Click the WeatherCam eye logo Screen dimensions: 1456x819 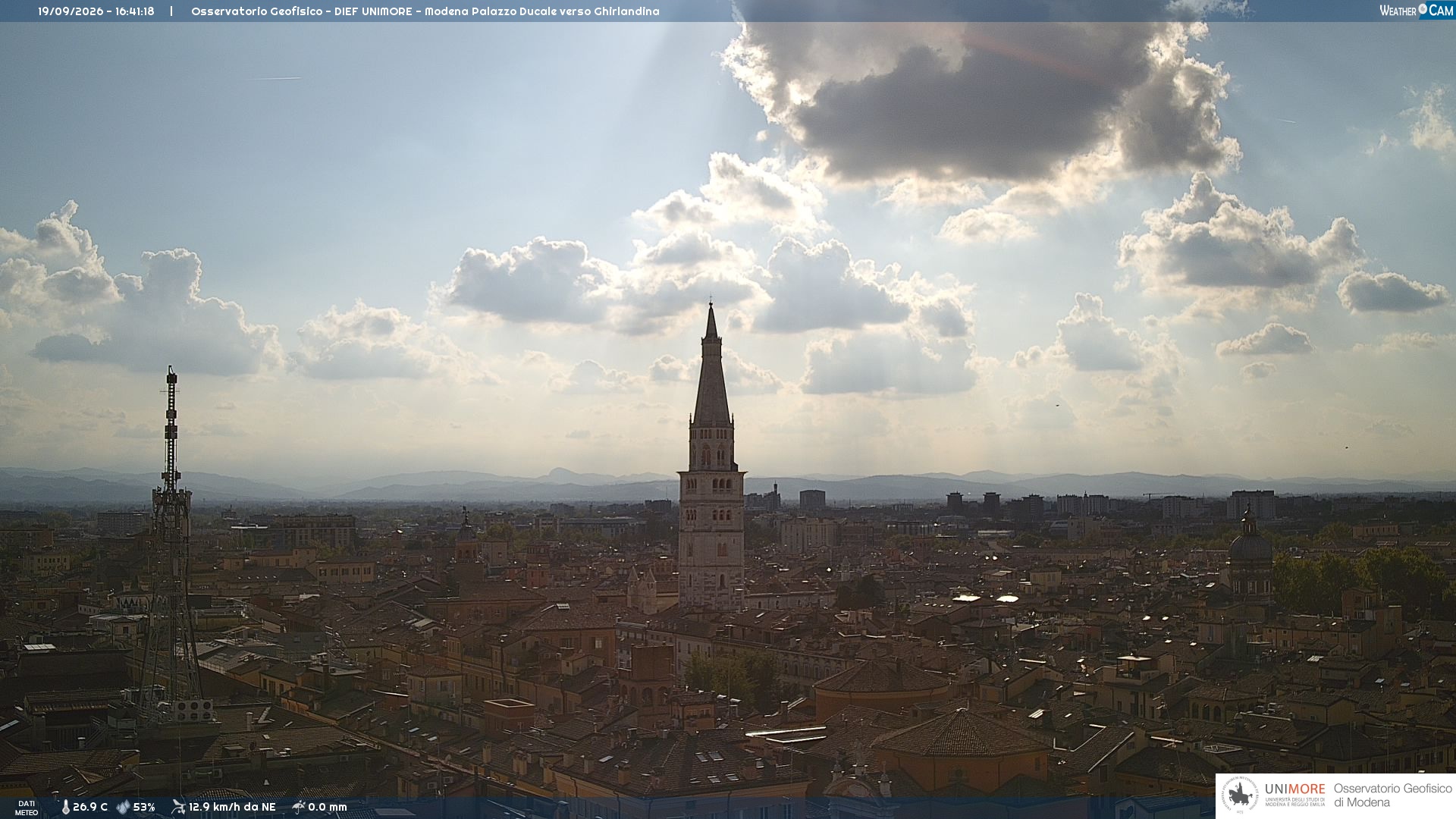coord(1423,10)
